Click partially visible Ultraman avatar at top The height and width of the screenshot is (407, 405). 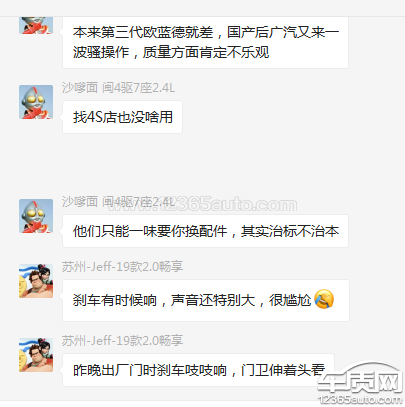[x=36, y=25]
